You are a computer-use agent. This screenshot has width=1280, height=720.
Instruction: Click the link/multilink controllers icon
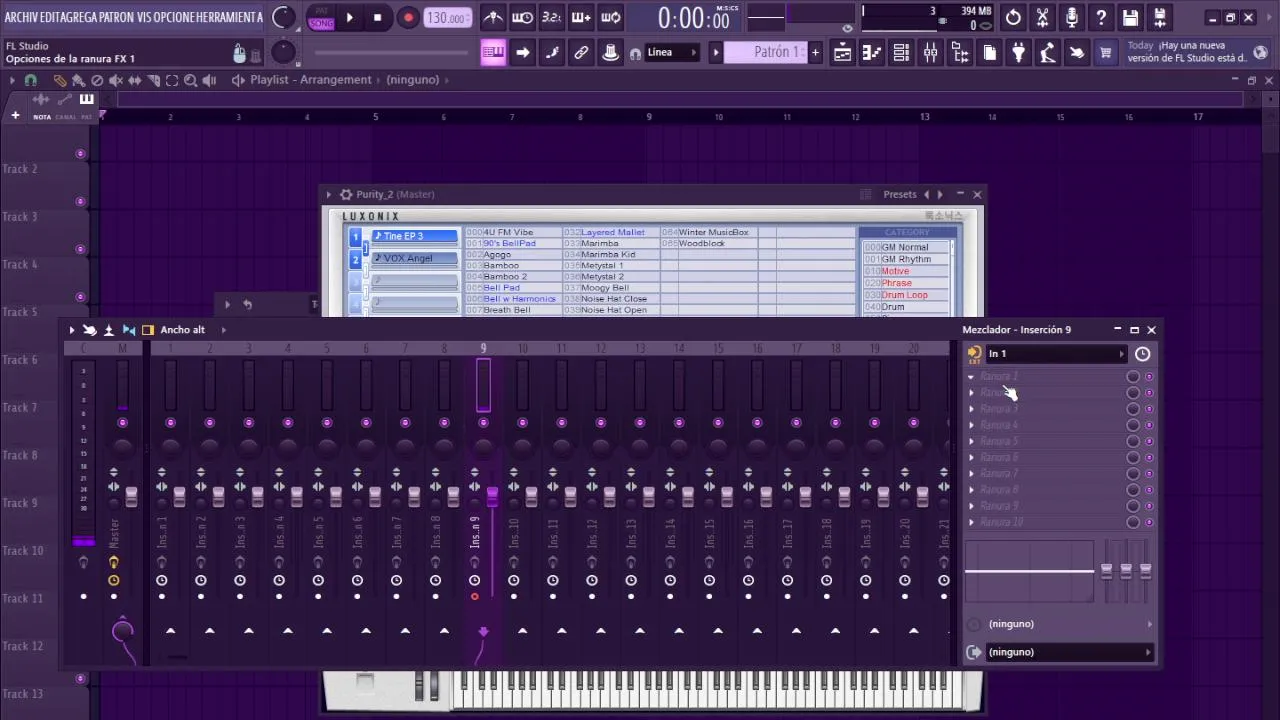coord(581,53)
